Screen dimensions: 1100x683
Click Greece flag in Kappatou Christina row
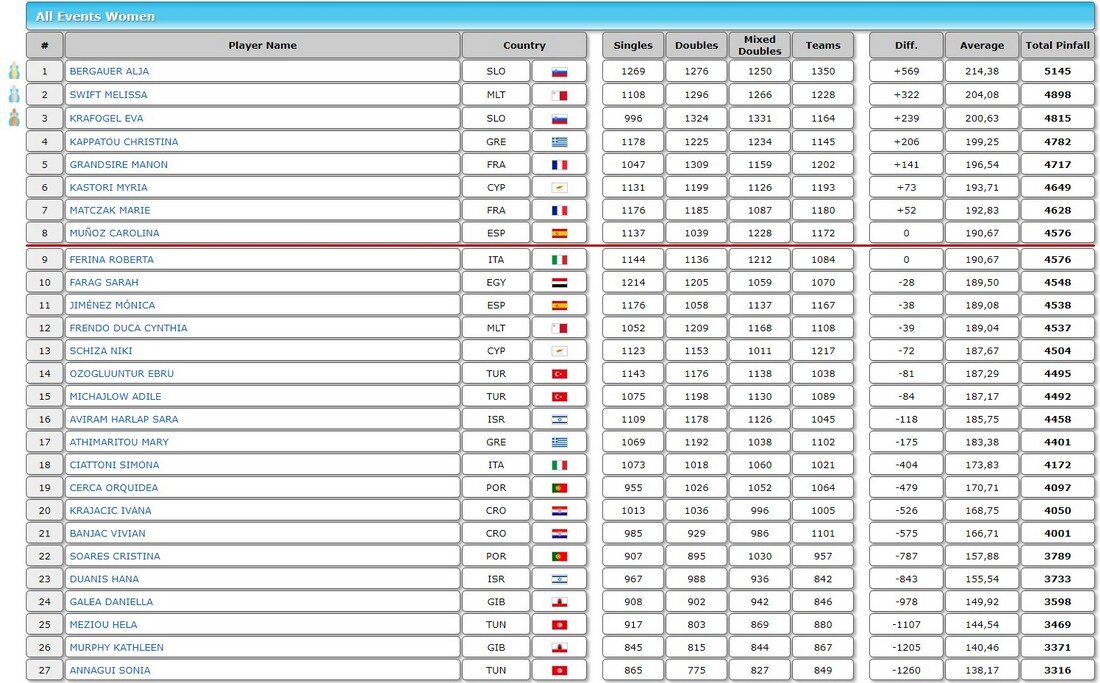[559, 142]
